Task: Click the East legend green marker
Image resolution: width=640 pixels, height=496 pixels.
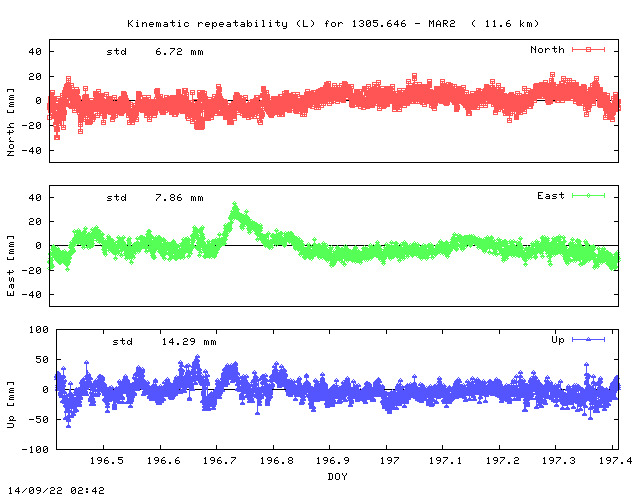Action: pos(588,196)
